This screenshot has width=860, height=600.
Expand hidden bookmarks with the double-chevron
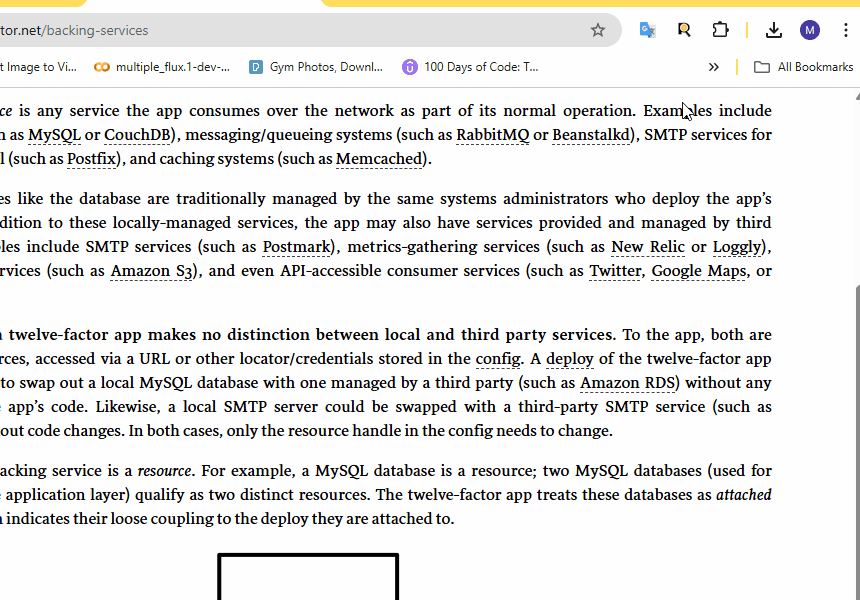[x=713, y=66]
